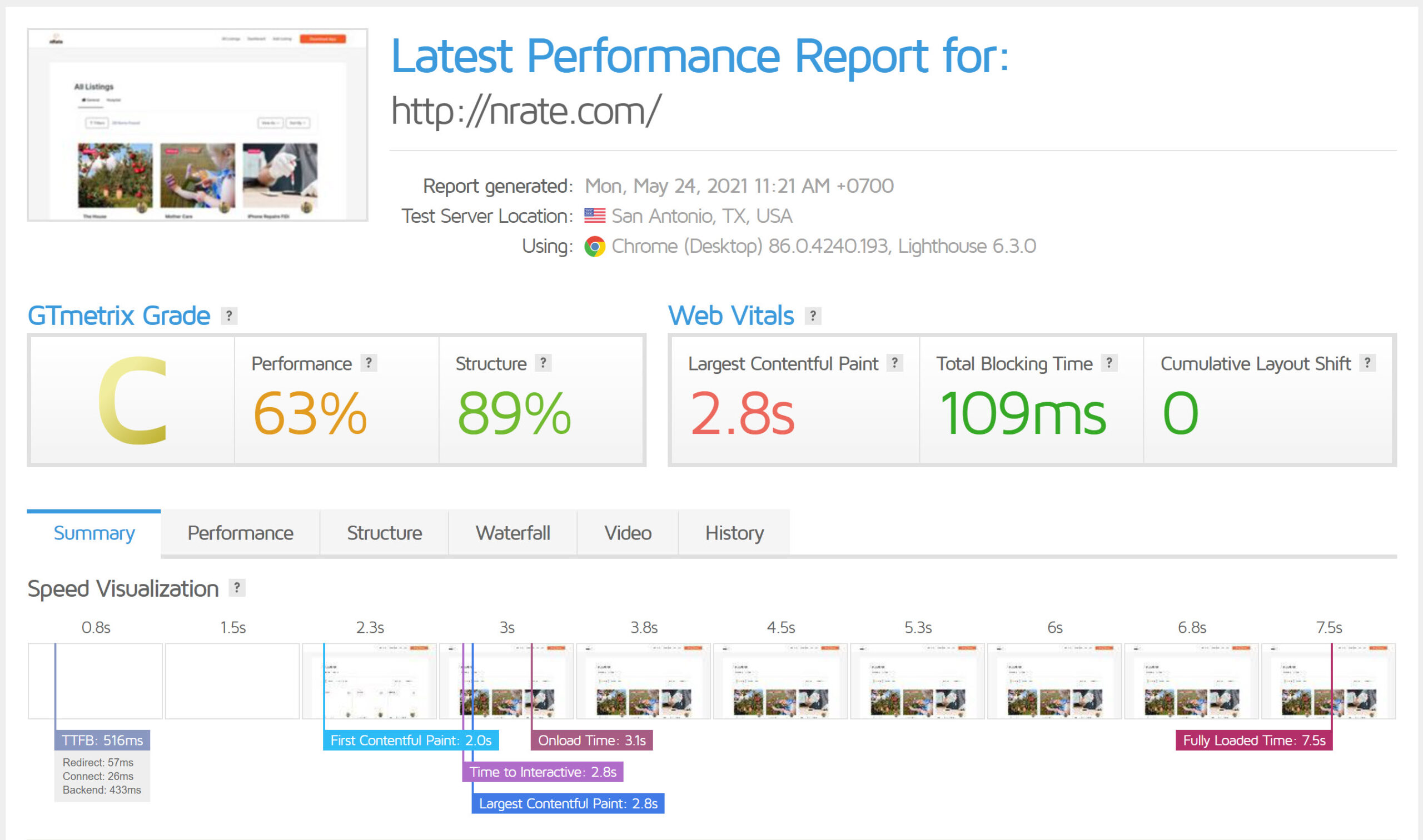This screenshot has width=1423, height=840.
Task: Click the Connect: 26ms entry
Action: click(x=98, y=776)
